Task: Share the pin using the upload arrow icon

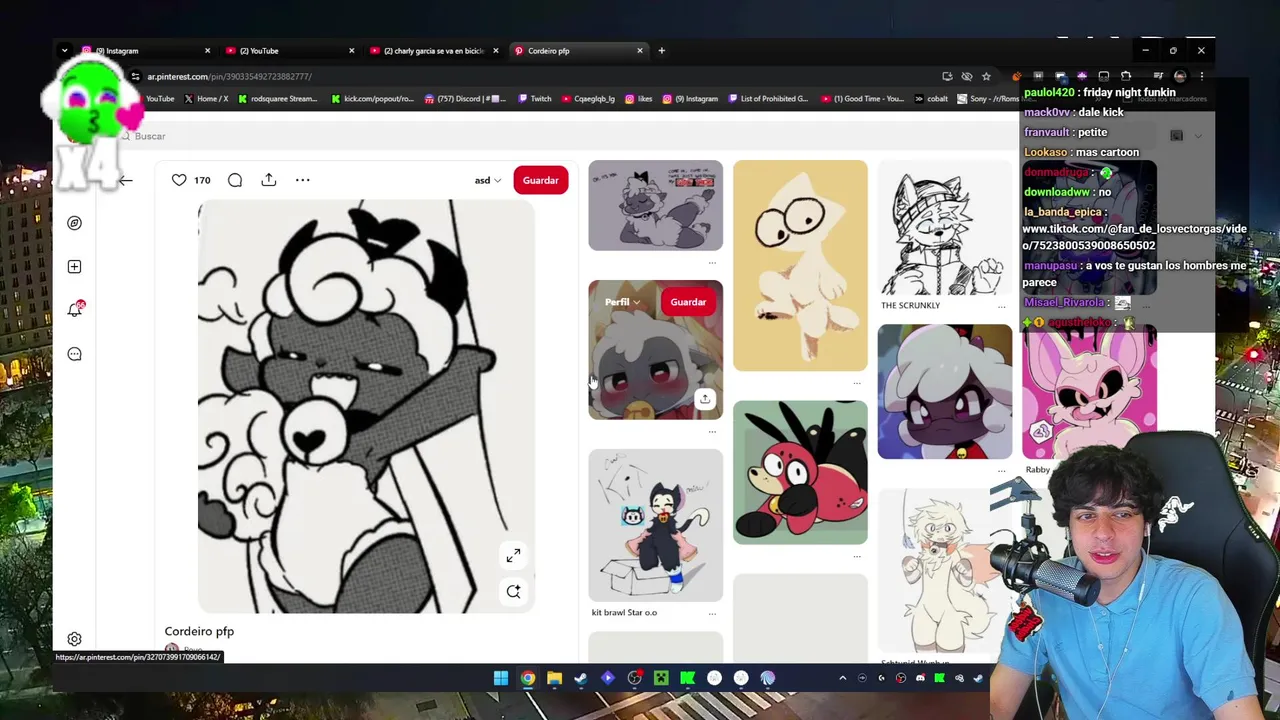Action: point(269,179)
